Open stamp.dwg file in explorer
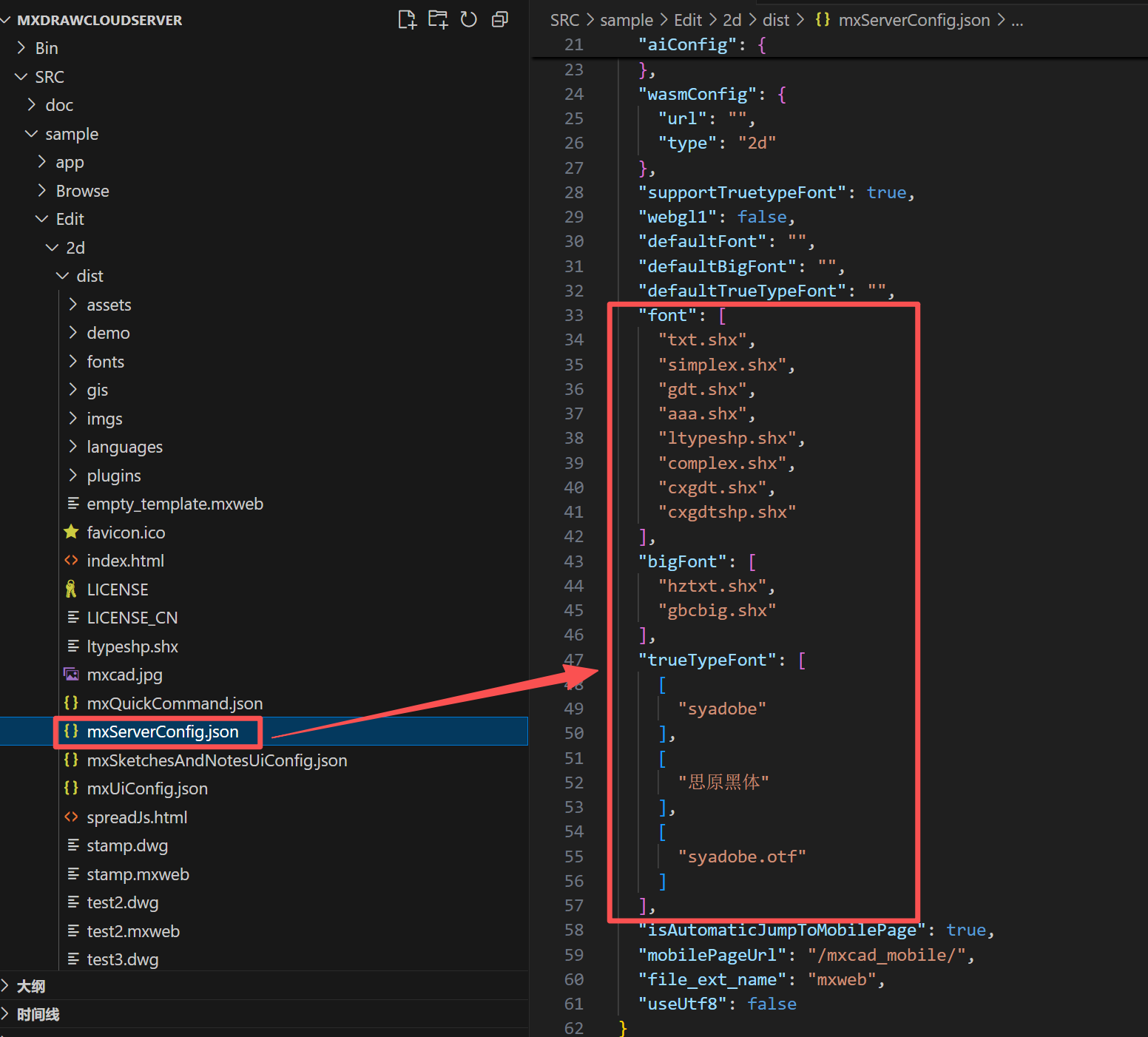 pyautogui.click(x=127, y=845)
